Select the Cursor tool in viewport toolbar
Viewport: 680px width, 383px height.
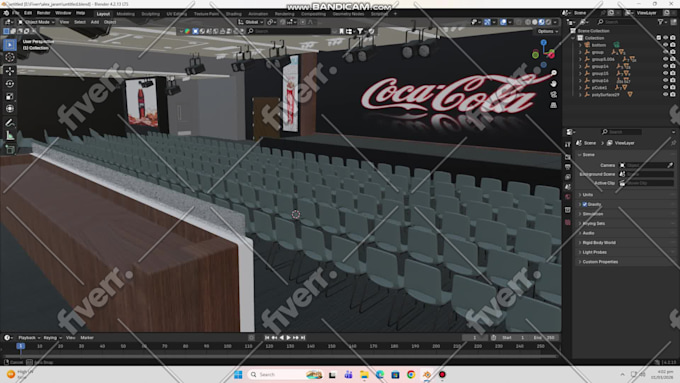[x=10, y=57]
